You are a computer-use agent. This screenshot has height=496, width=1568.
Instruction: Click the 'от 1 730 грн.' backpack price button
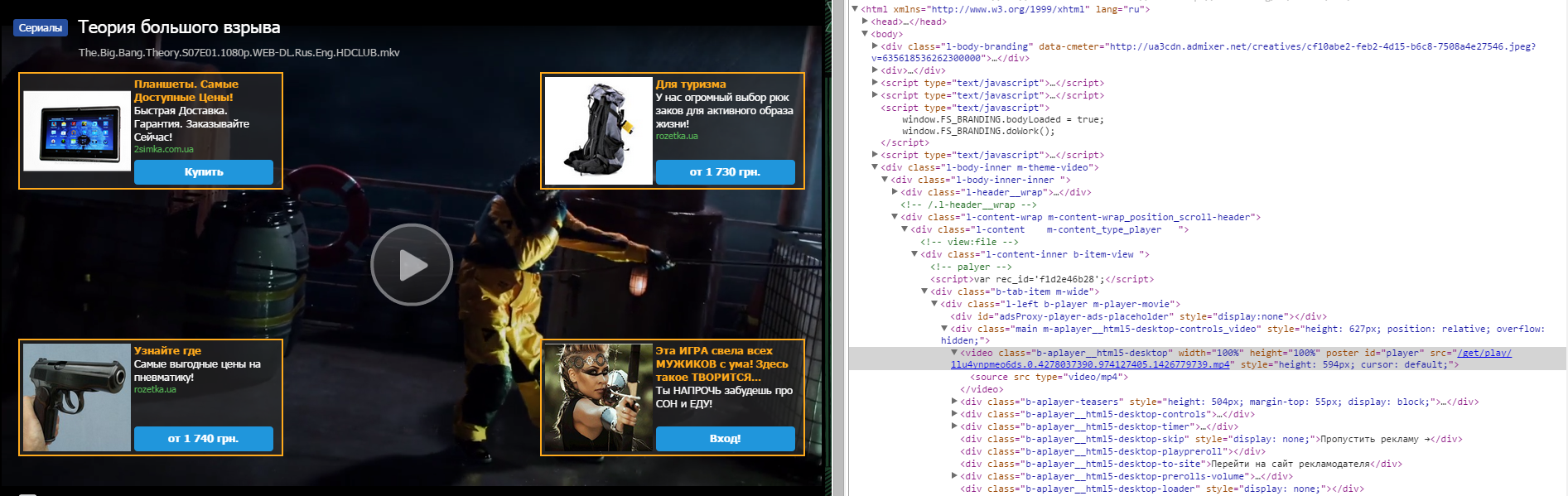726,172
